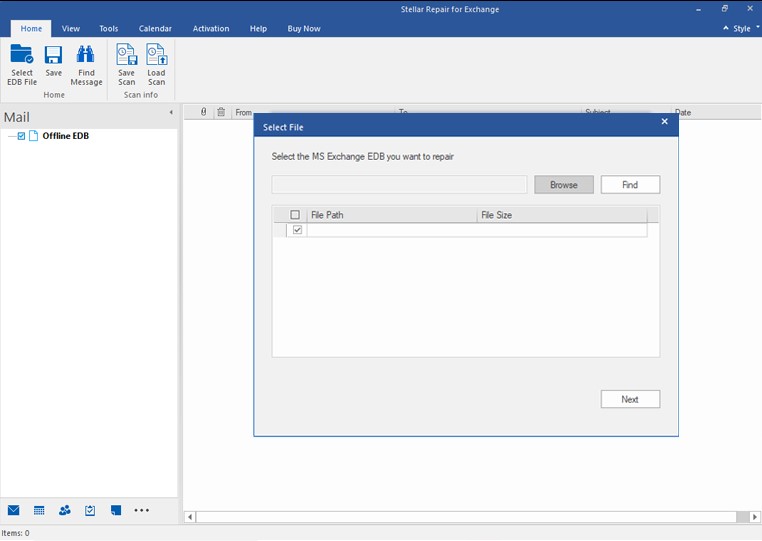Toggle the Offline EDB checkbox

click(21, 136)
